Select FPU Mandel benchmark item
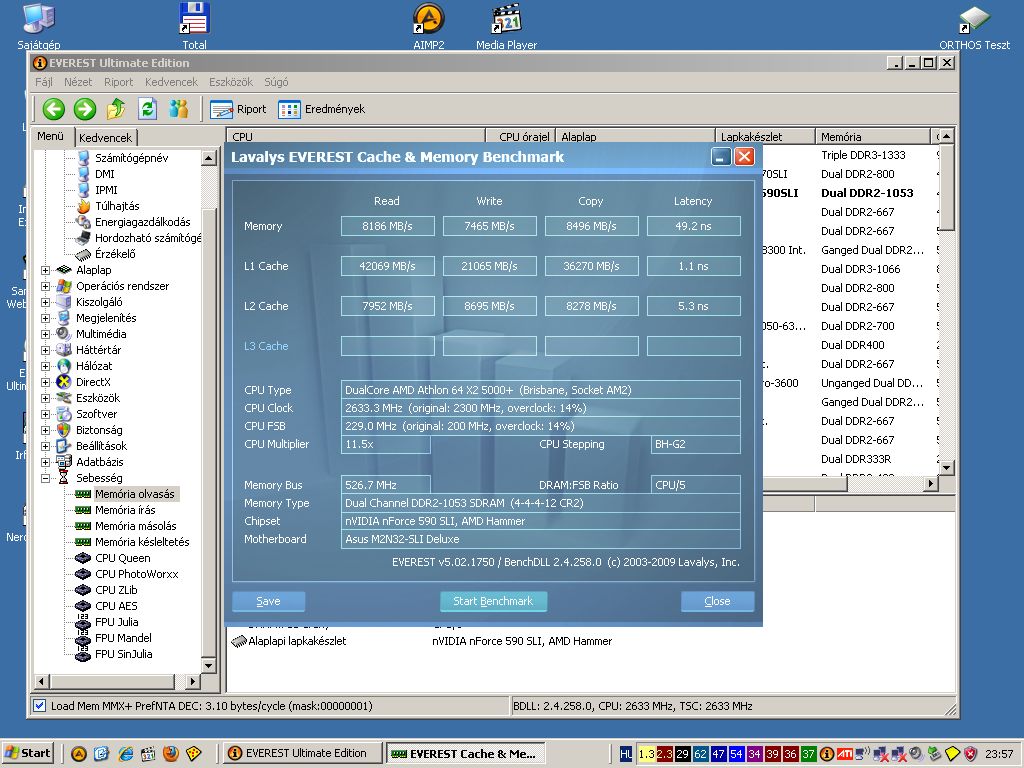Viewport: 1024px width, 768px height. point(114,638)
